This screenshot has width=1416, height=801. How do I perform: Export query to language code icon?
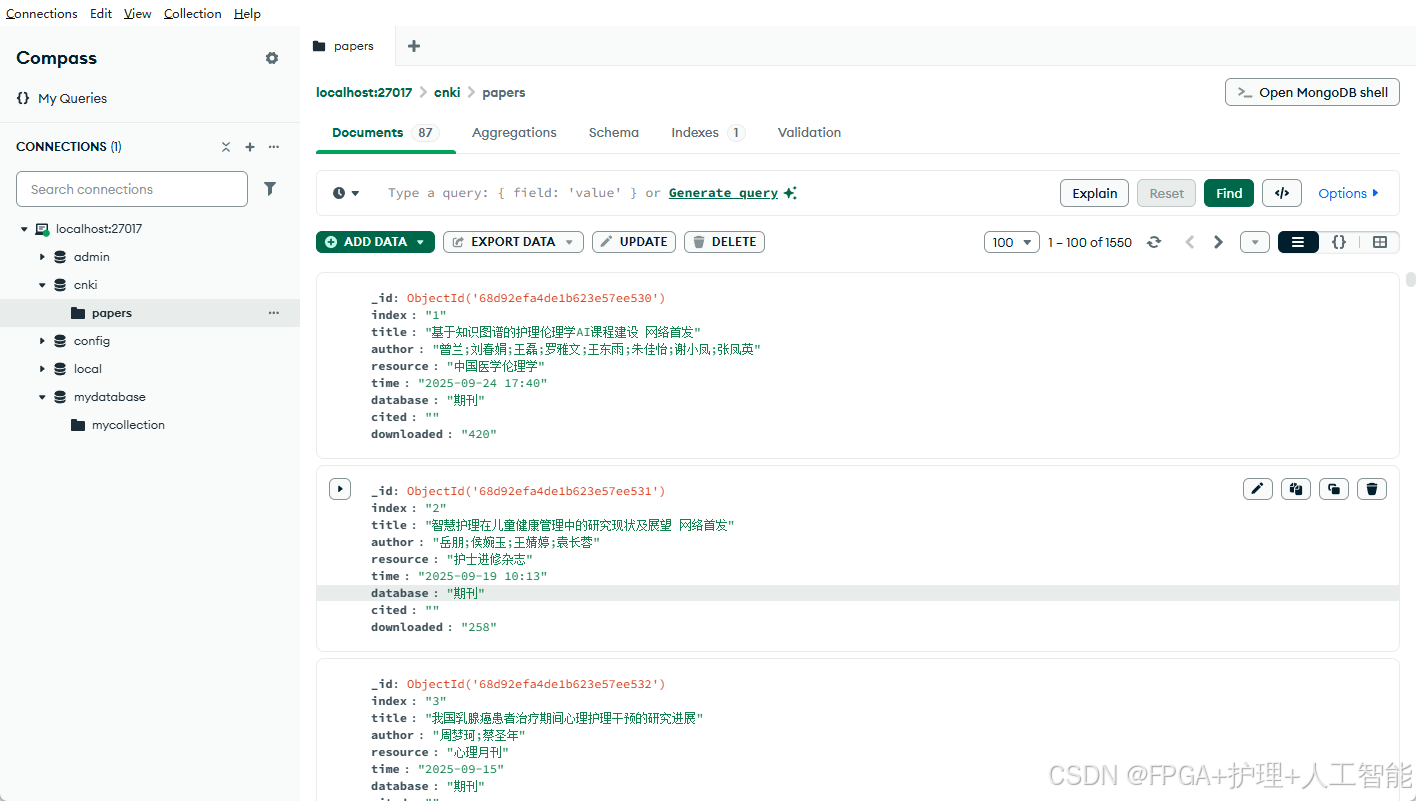[1282, 193]
